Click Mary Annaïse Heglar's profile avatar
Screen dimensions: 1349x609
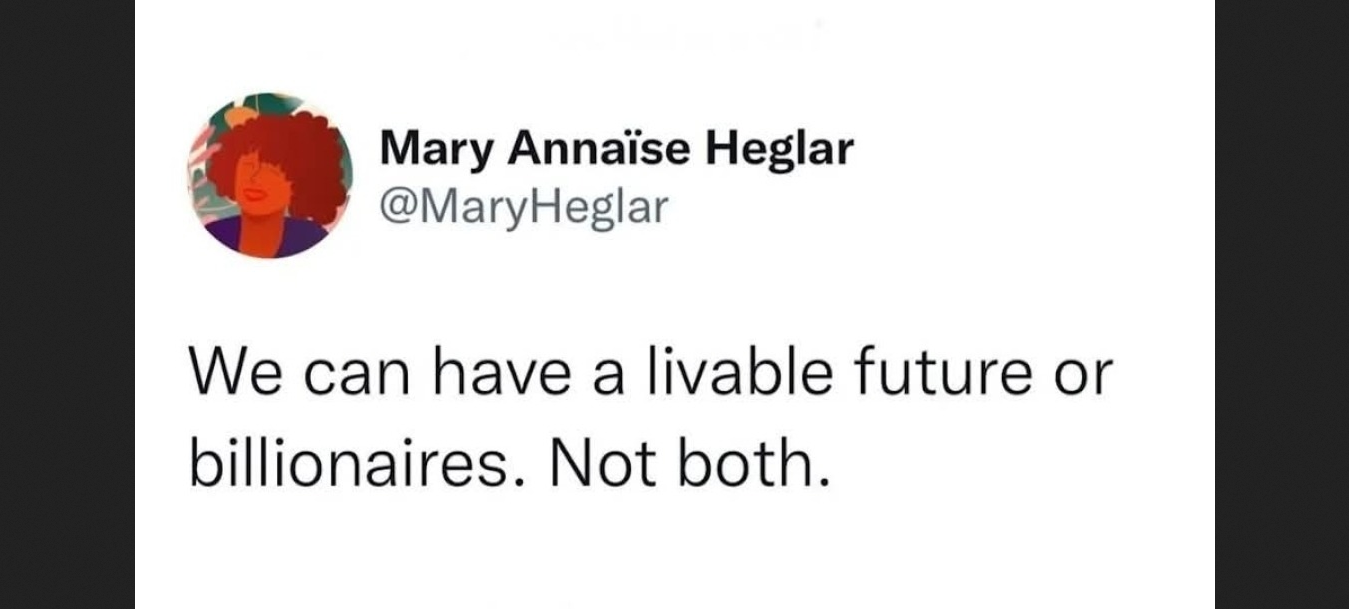[x=270, y=176]
